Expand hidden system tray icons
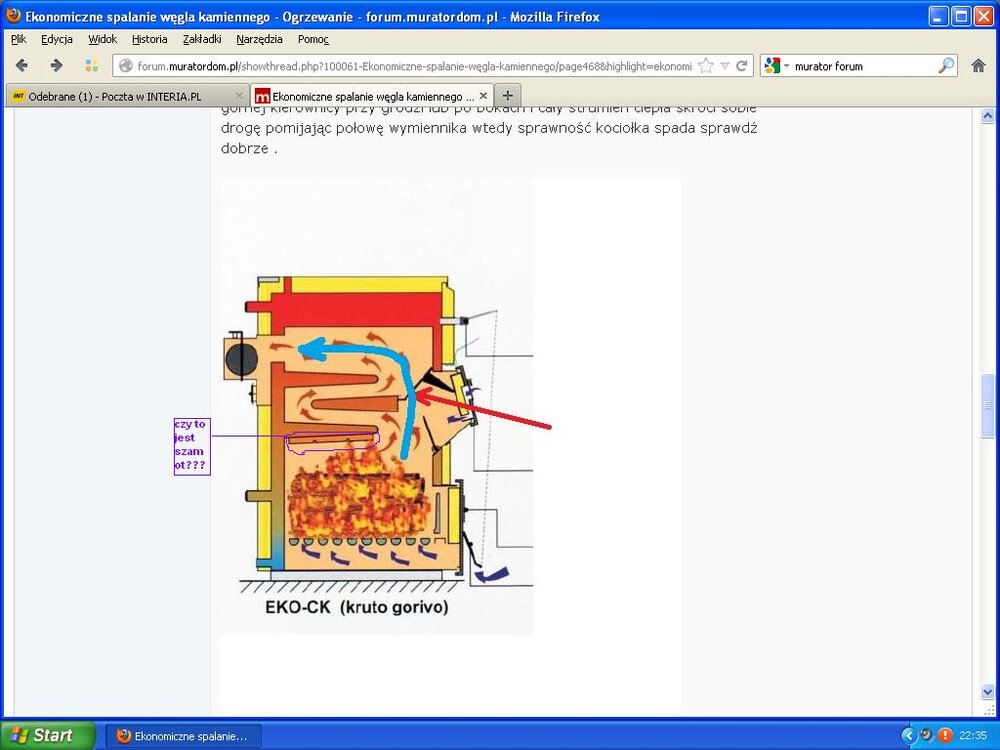This screenshot has height=750, width=1000. (x=908, y=735)
